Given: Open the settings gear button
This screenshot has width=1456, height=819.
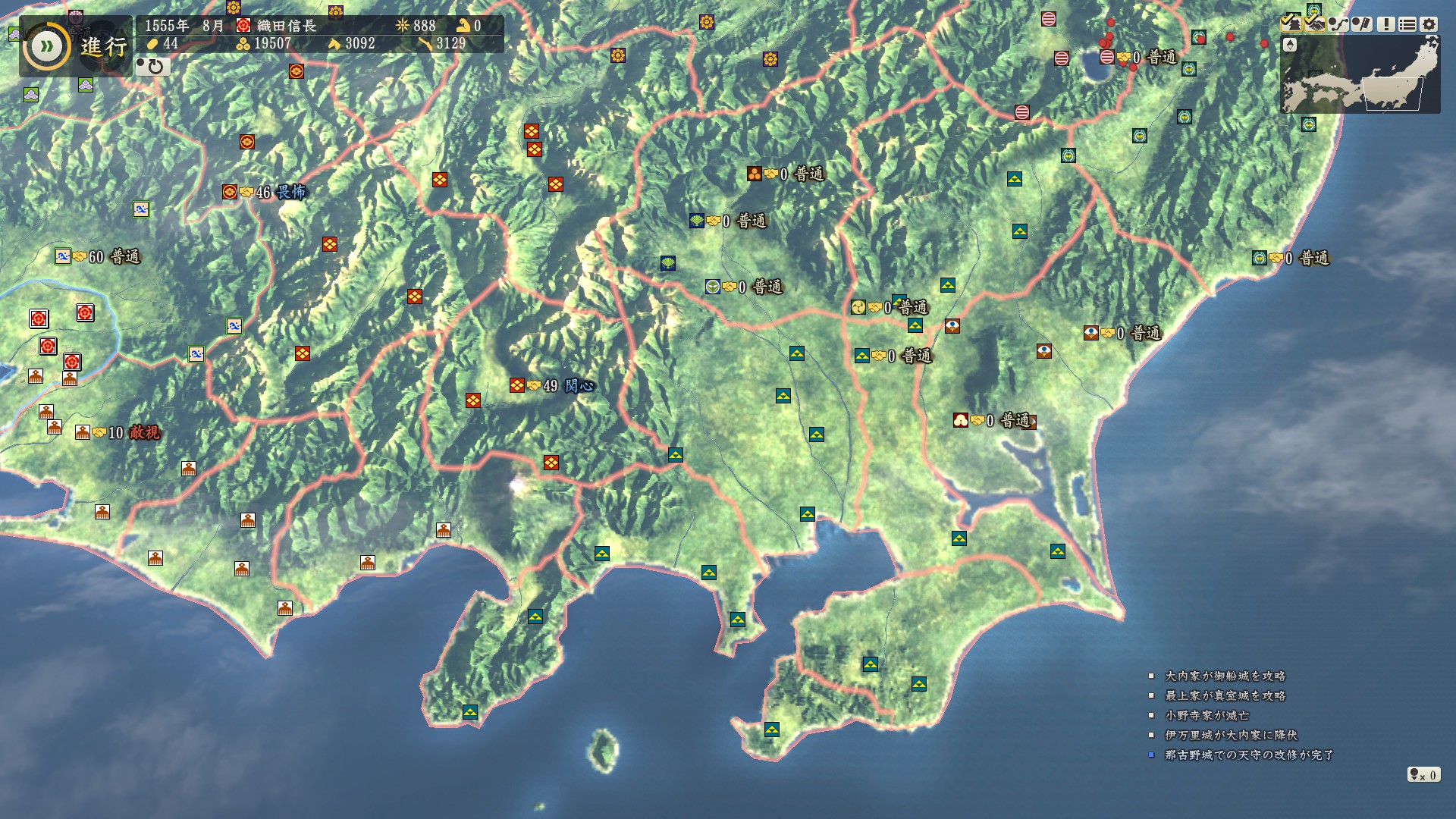Looking at the screenshot, I should 1429,24.
